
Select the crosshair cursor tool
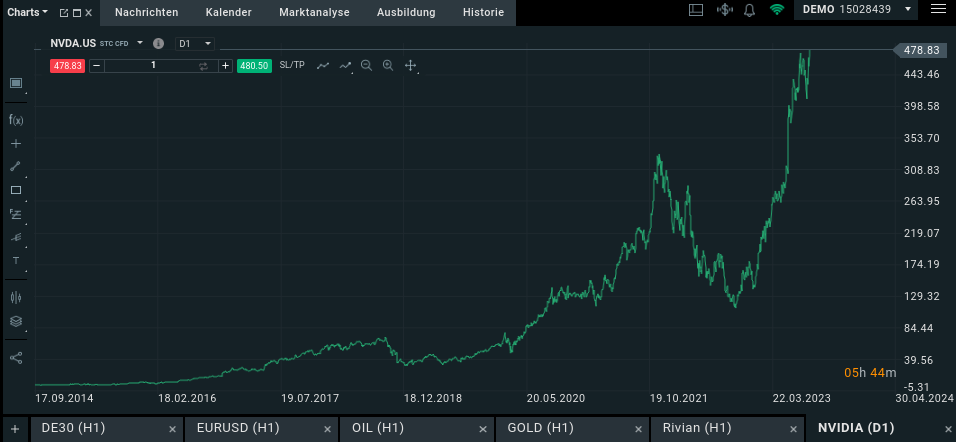click(x=16, y=143)
